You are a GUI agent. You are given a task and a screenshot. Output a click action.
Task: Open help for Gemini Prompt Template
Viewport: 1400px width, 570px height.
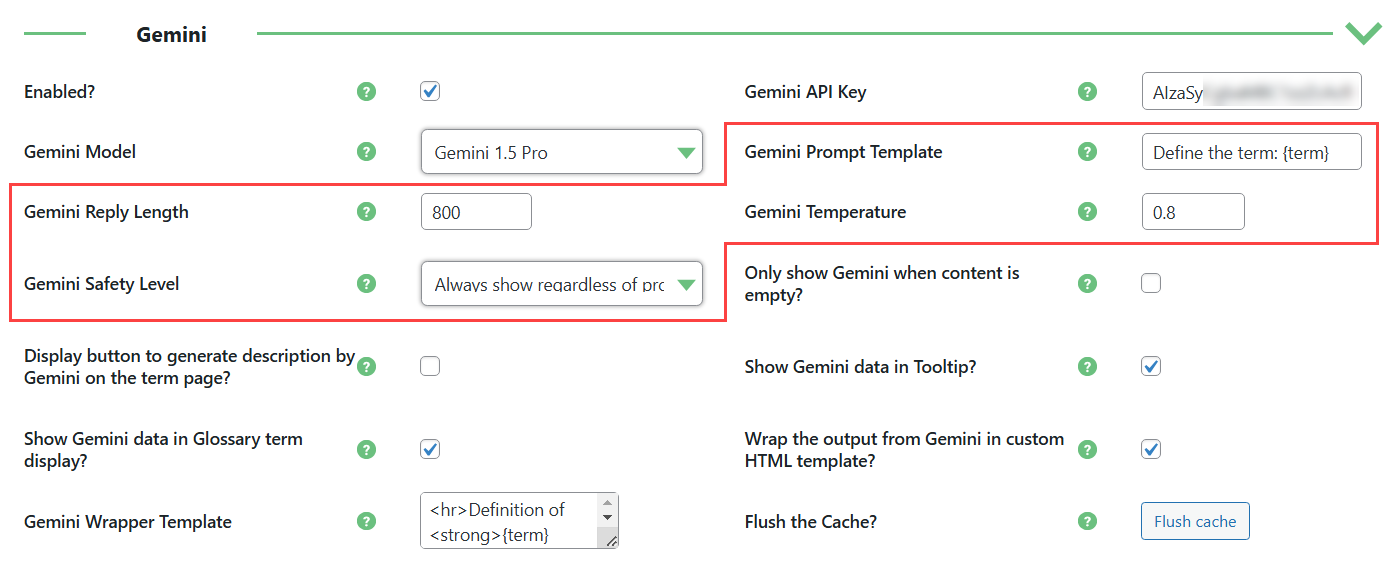1088,152
